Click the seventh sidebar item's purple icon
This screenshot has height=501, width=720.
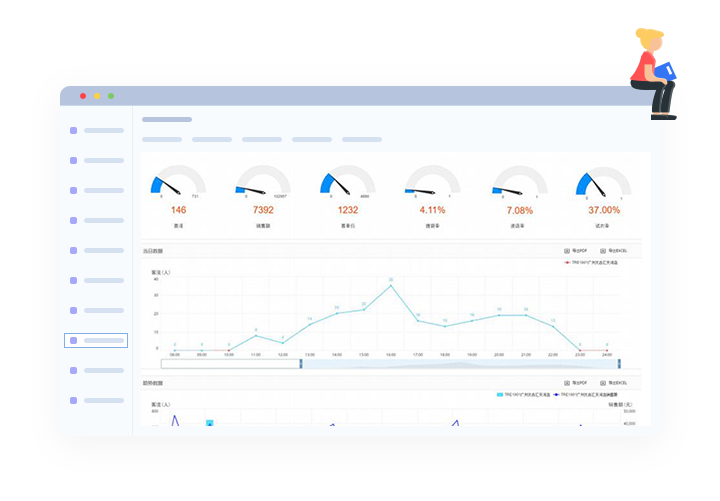[73, 310]
